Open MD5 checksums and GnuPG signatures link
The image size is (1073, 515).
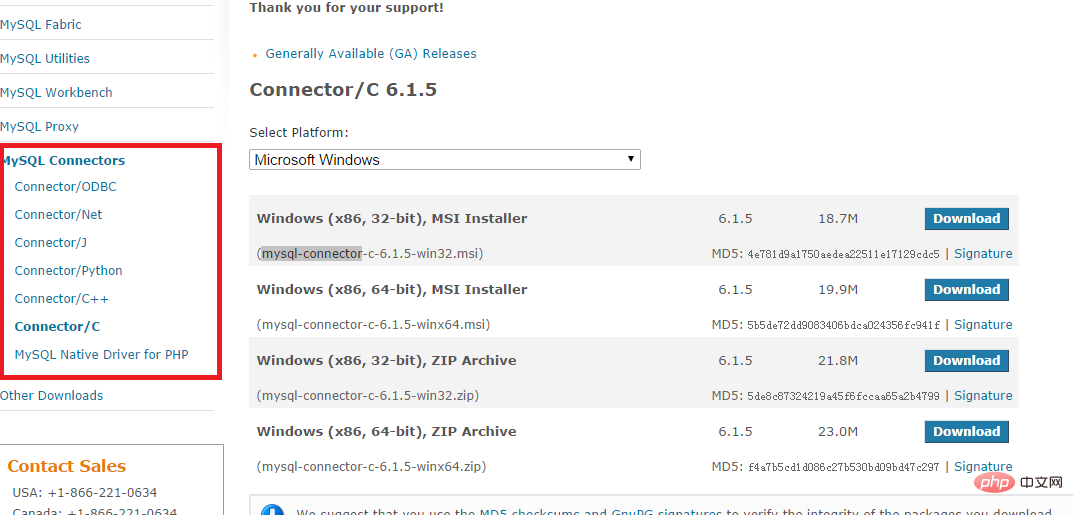(601, 512)
